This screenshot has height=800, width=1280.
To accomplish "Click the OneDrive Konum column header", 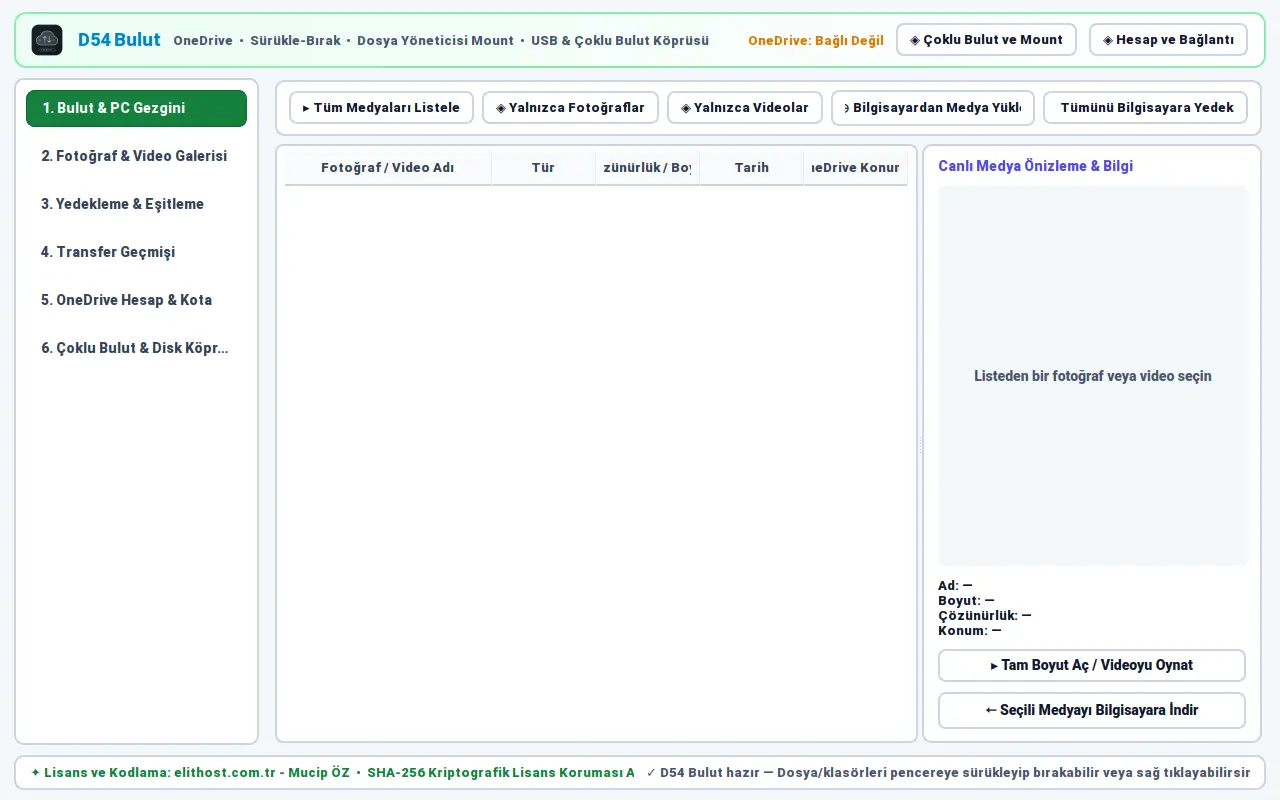I will click(x=855, y=168).
